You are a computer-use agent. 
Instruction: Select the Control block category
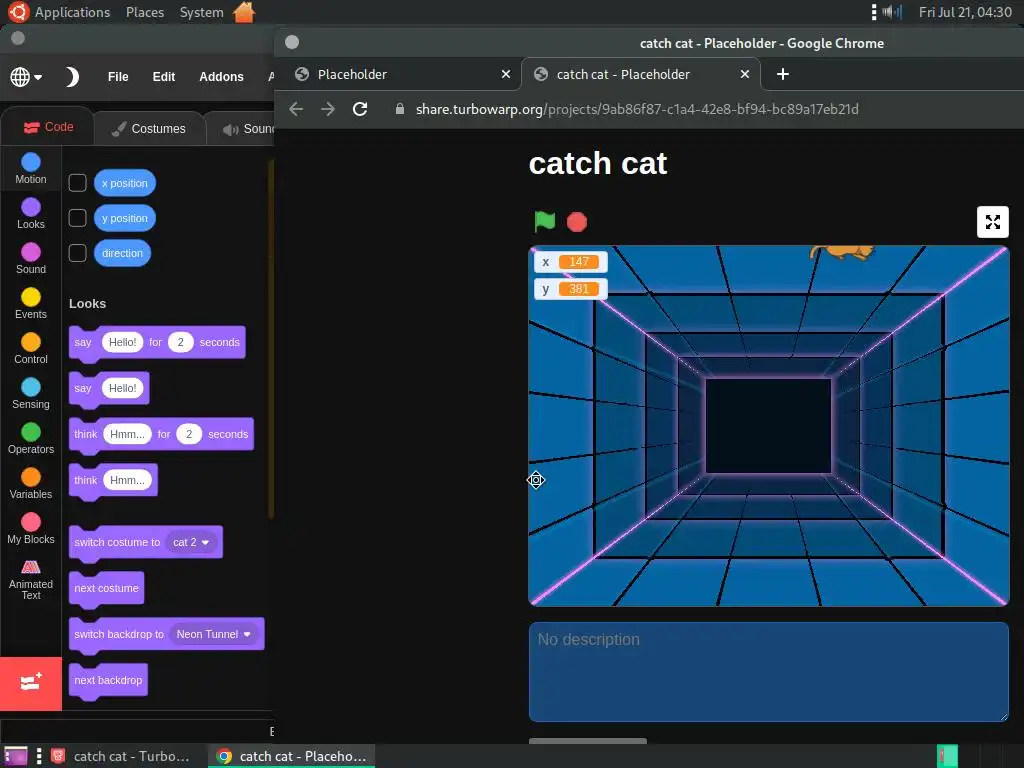click(31, 349)
